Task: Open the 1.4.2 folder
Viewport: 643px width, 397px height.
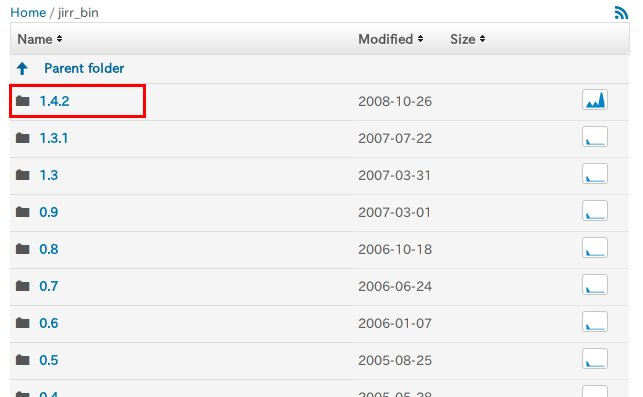Action: click(54, 101)
